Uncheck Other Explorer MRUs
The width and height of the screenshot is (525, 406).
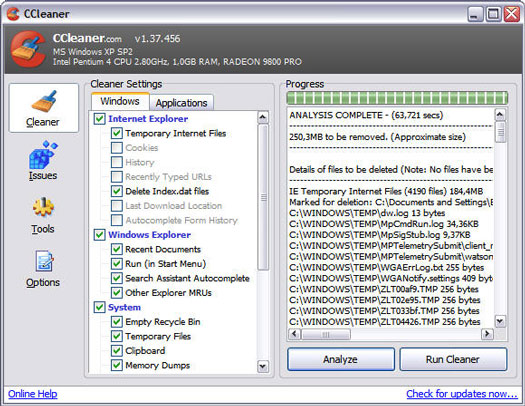(x=117, y=293)
